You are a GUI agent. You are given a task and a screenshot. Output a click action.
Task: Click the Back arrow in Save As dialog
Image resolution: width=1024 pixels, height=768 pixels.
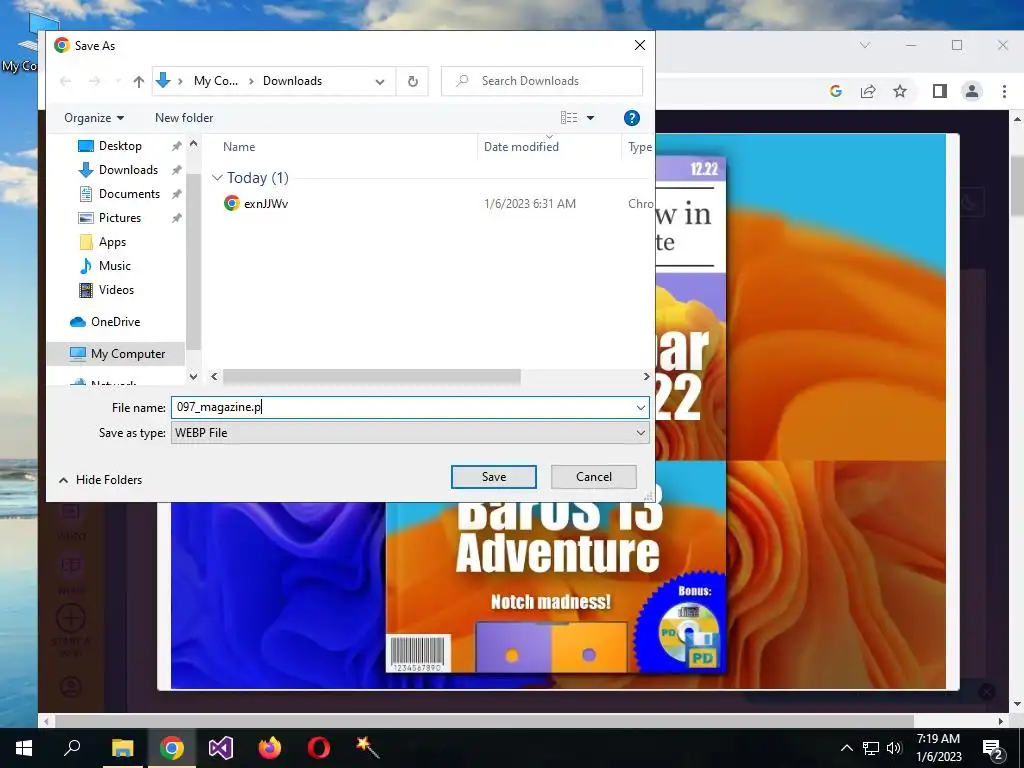(65, 81)
